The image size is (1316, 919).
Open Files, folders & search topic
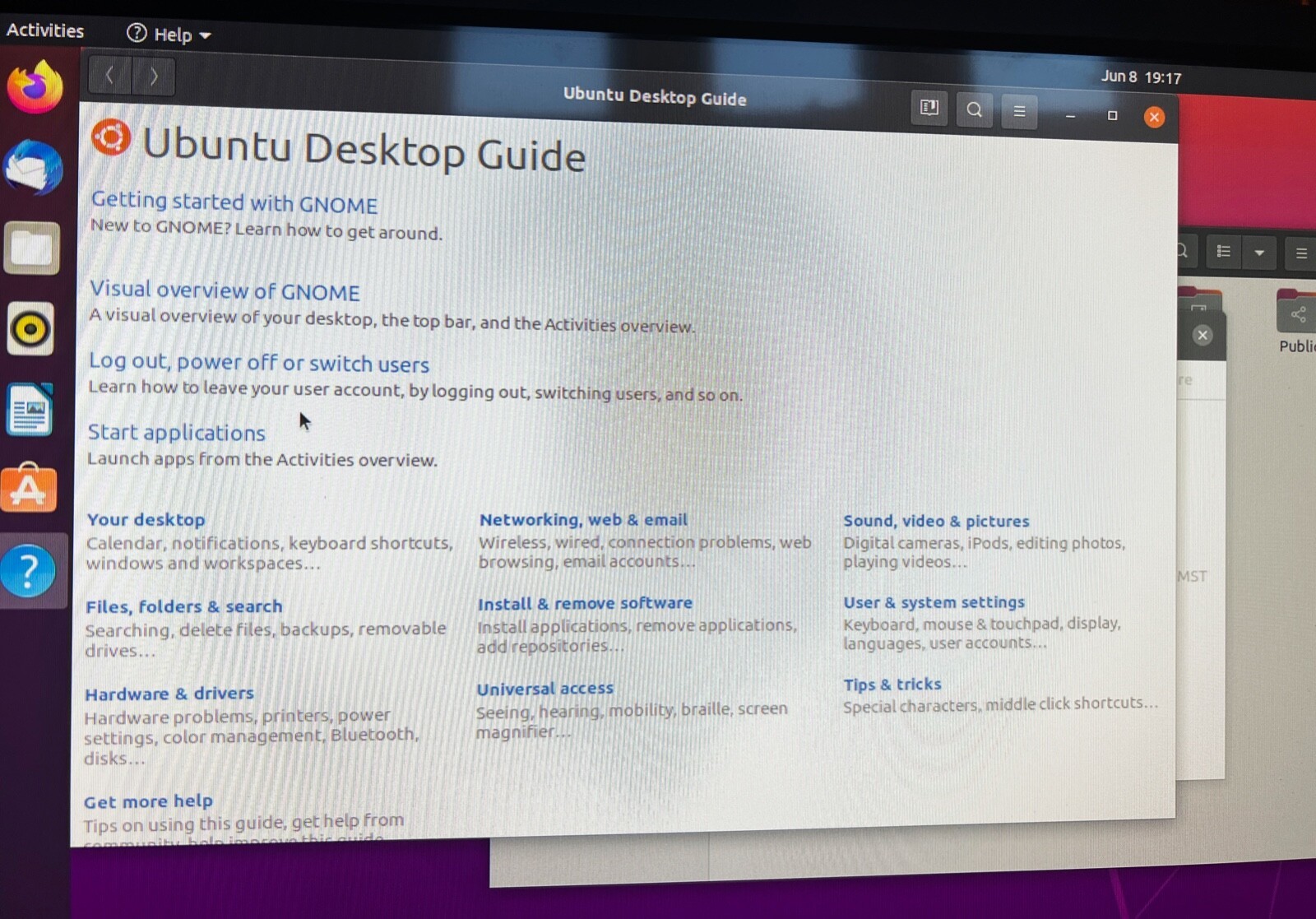183,606
